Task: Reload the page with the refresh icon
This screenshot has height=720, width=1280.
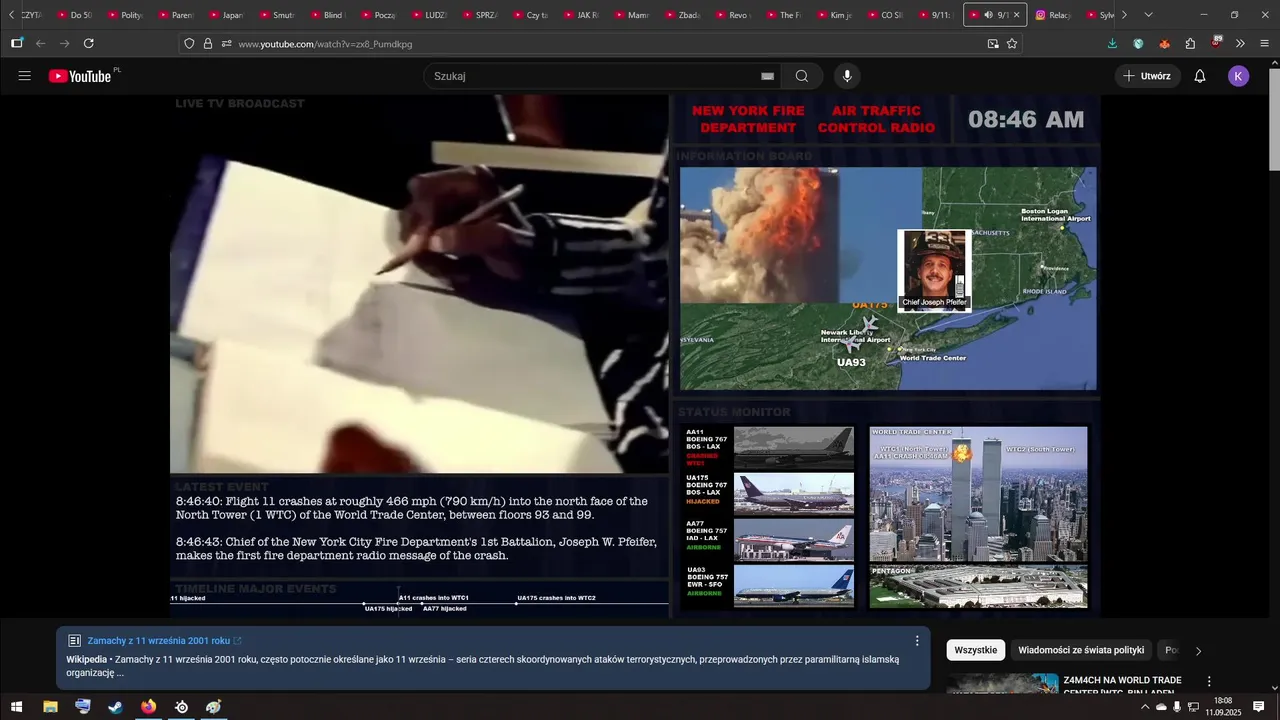Action: (x=88, y=43)
